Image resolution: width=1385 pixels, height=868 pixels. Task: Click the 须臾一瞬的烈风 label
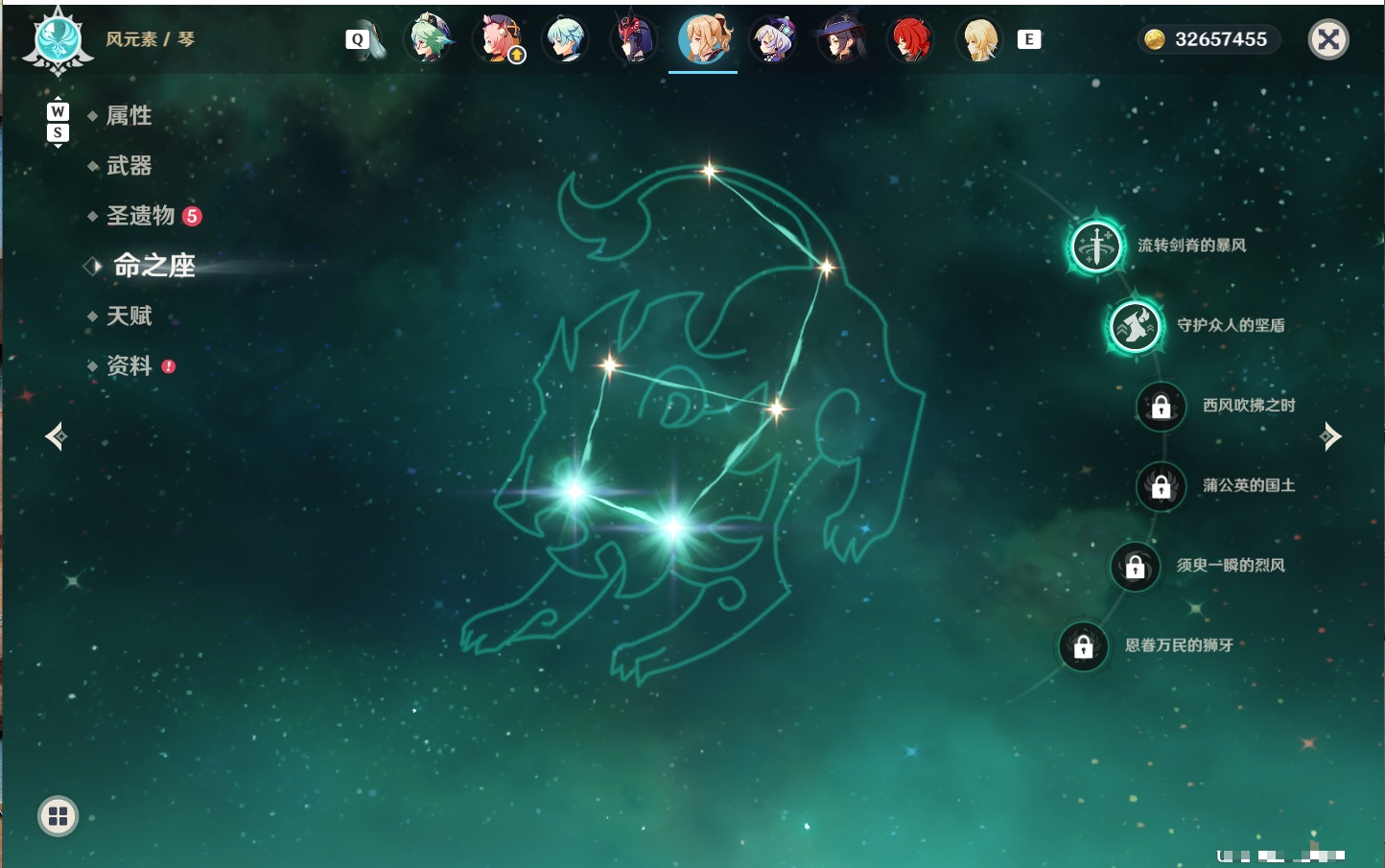[x=1231, y=565]
